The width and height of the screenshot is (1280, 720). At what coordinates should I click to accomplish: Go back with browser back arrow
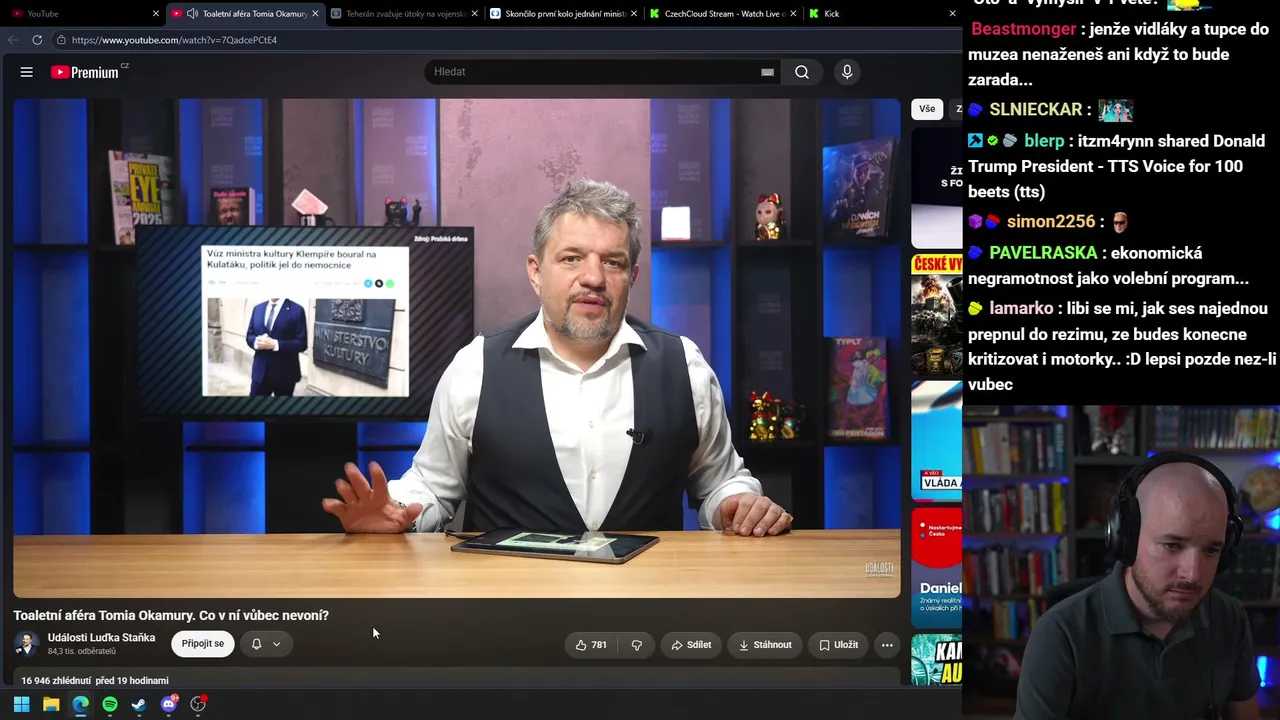13,40
